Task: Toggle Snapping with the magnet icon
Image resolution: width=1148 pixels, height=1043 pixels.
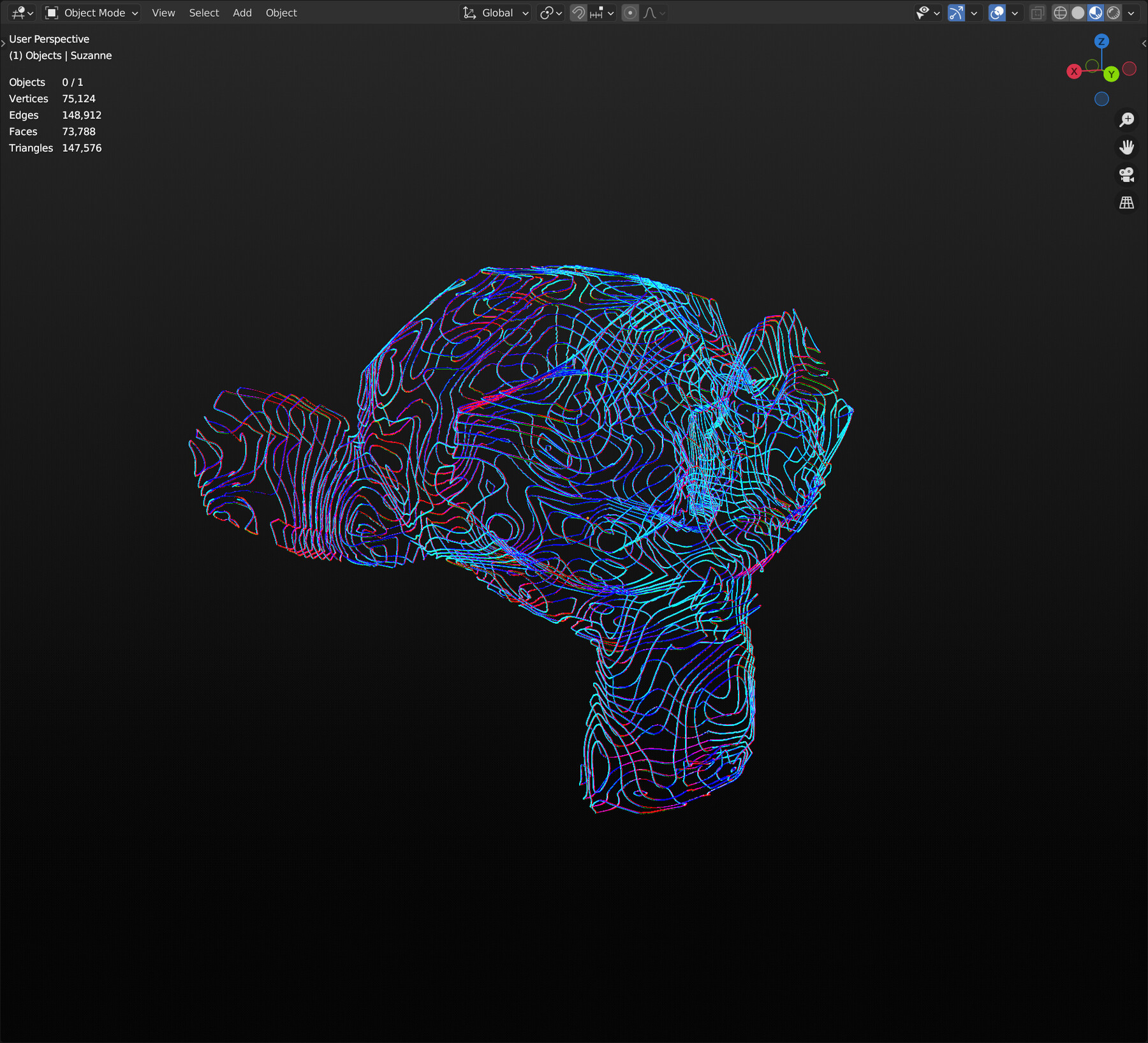Action: [x=577, y=12]
